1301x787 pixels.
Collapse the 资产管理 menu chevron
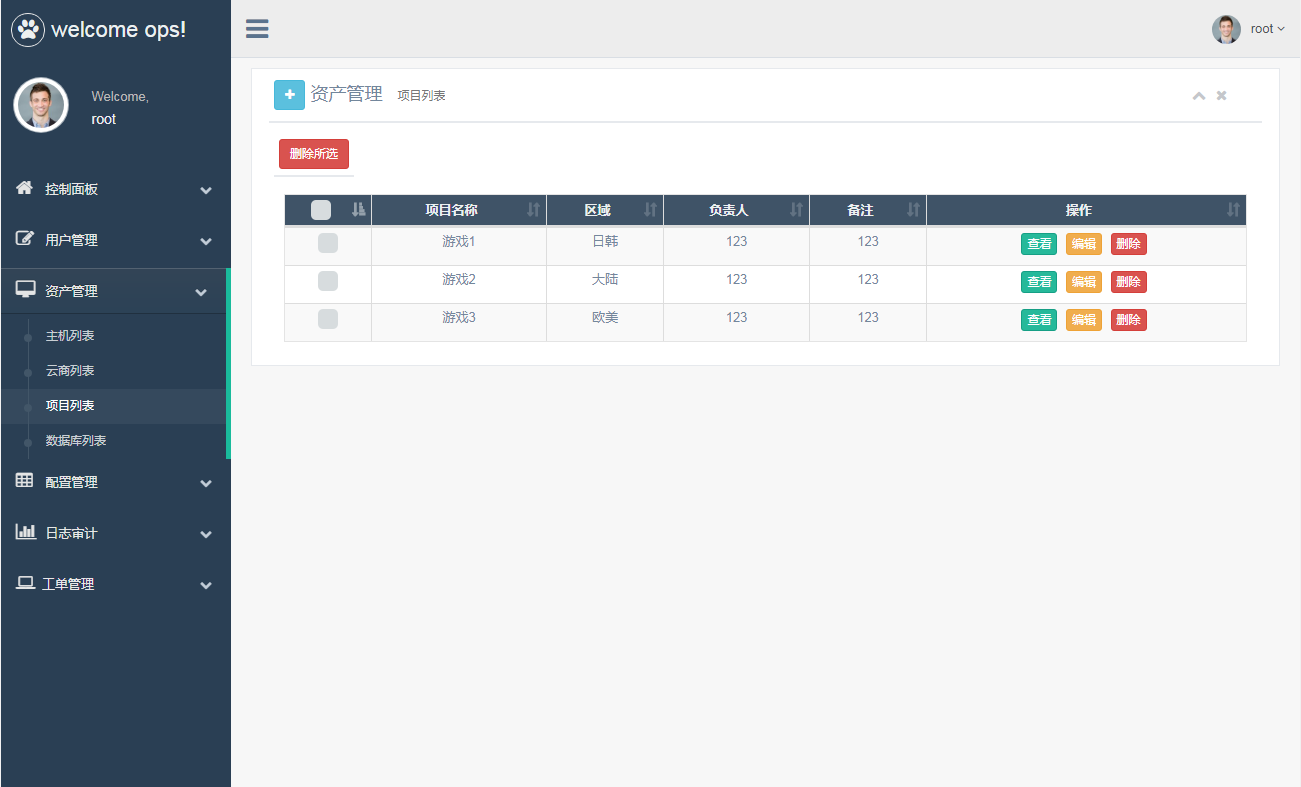[x=201, y=293]
